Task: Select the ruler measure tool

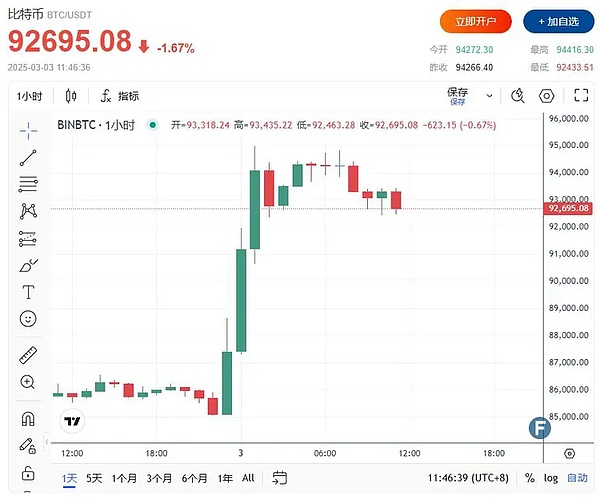Action: coord(28,355)
